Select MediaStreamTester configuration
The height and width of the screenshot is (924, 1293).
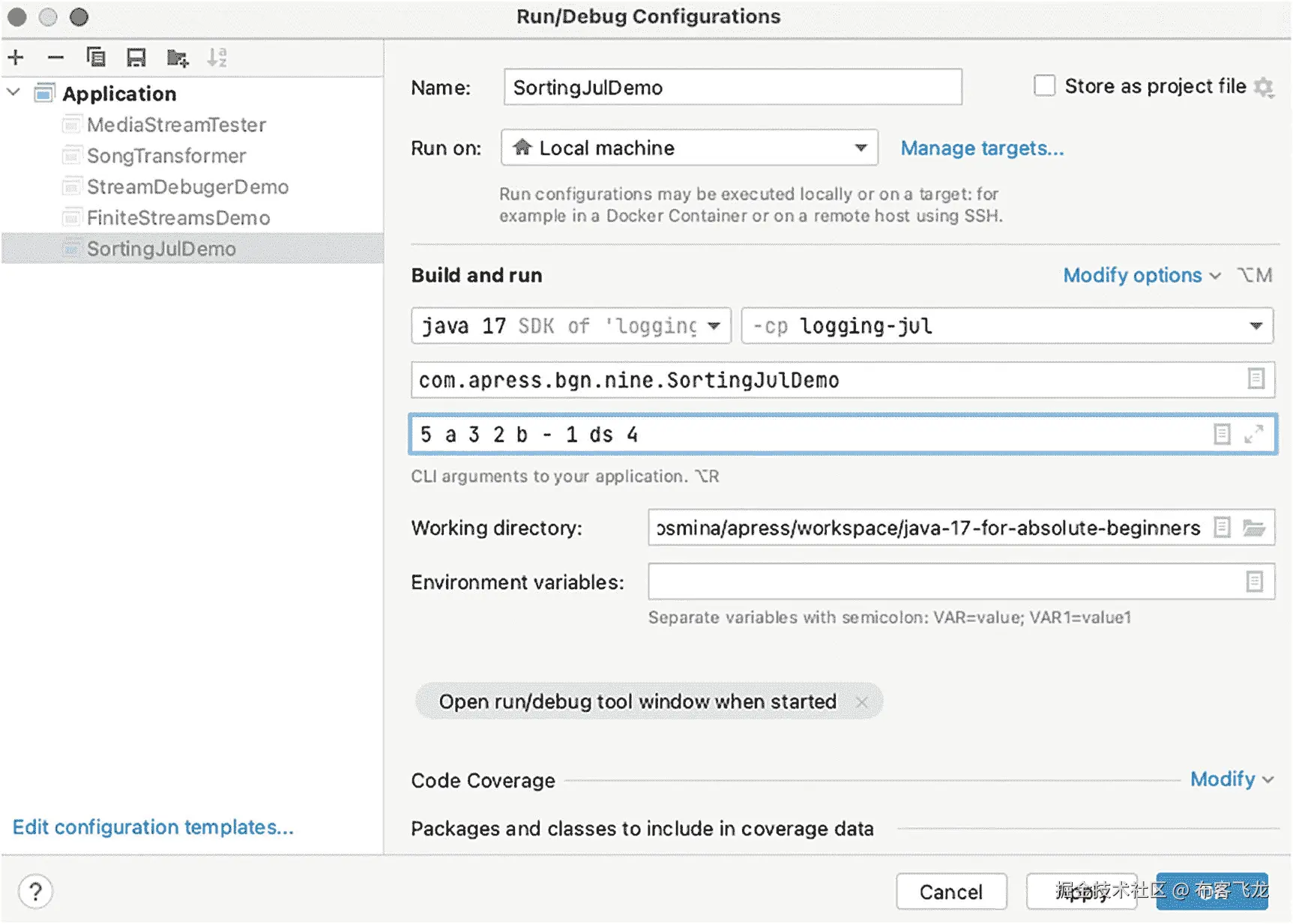(x=176, y=125)
